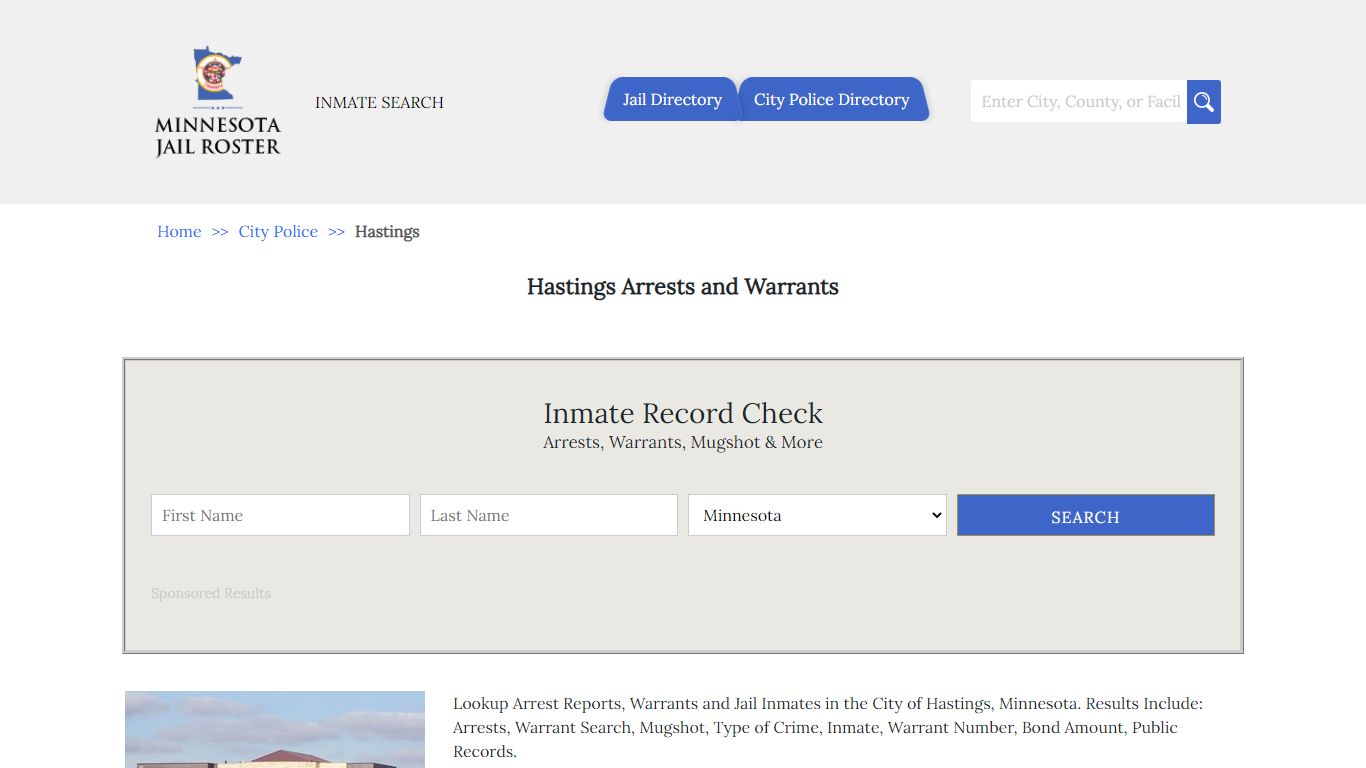This screenshot has width=1366, height=768.
Task: Click the magnifier search icon button
Action: tap(1204, 102)
